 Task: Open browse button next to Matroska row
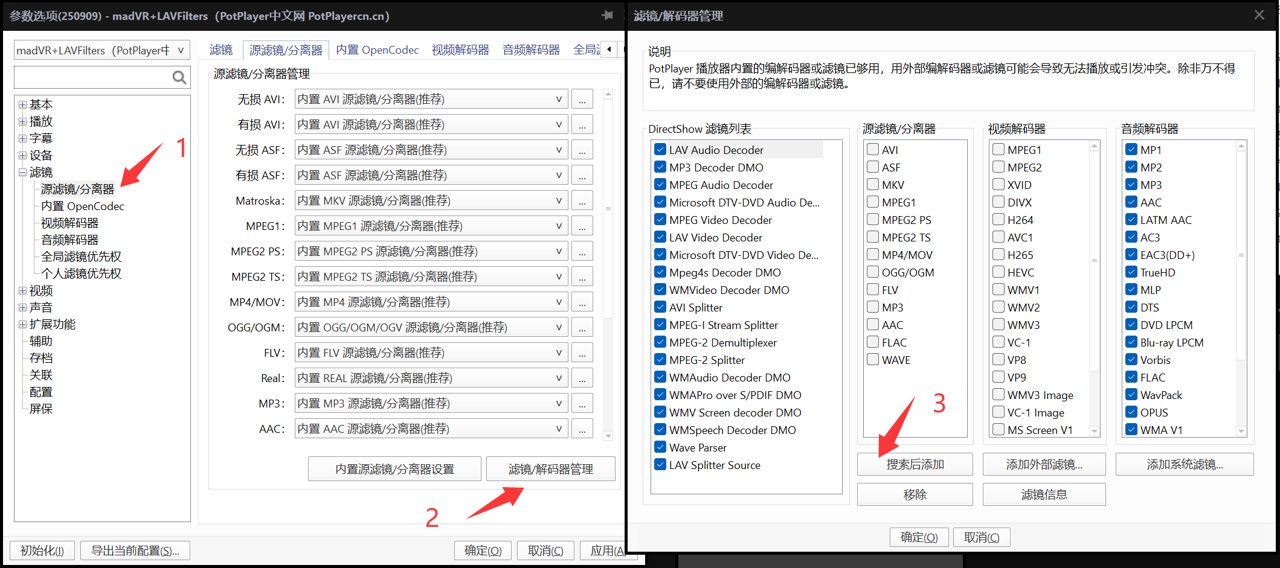pyautogui.click(x=582, y=200)
